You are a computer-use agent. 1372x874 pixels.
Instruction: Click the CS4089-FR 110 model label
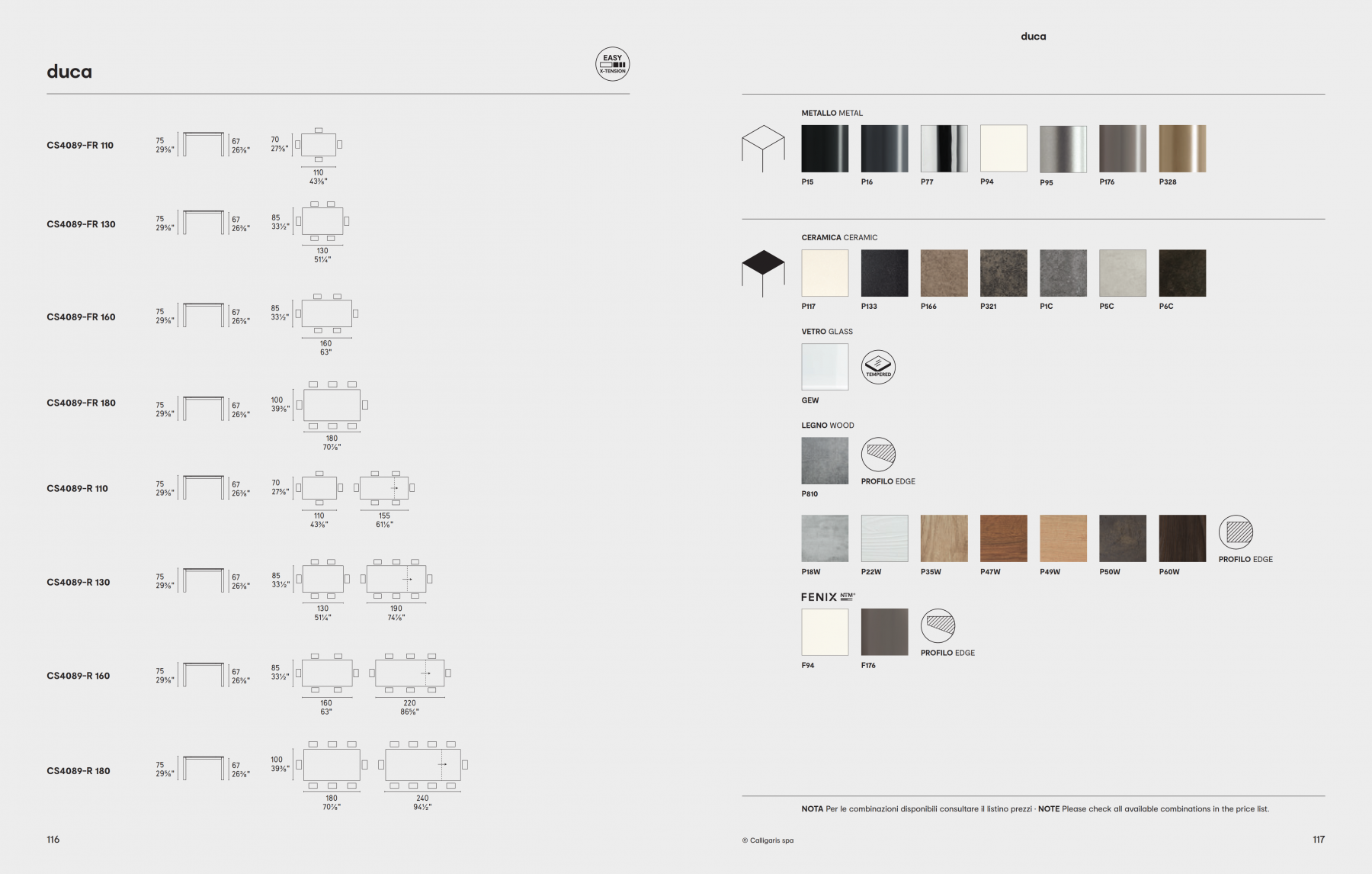pos(80,146)
